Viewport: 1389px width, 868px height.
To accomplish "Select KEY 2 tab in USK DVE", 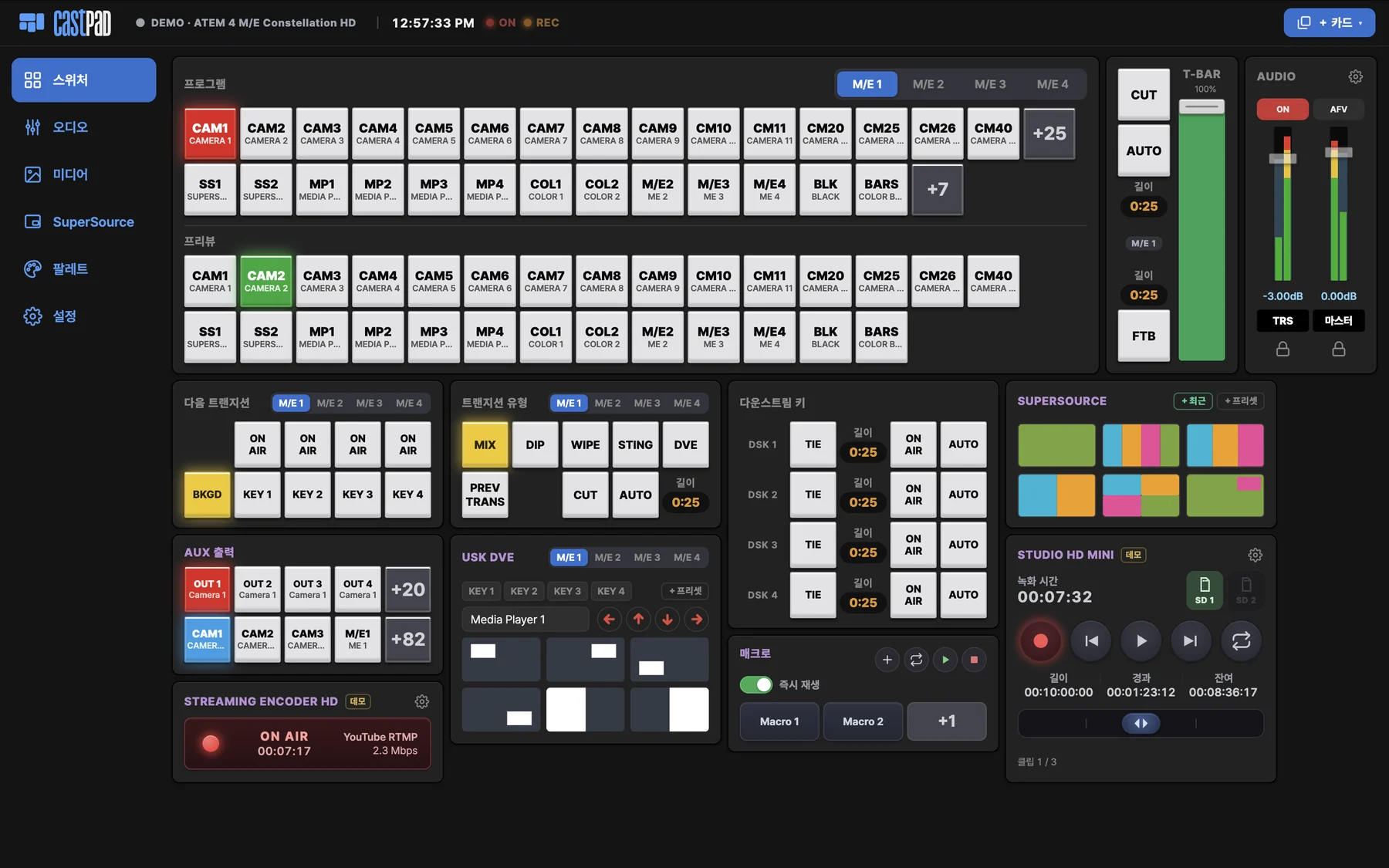I will tap(524, 591).
